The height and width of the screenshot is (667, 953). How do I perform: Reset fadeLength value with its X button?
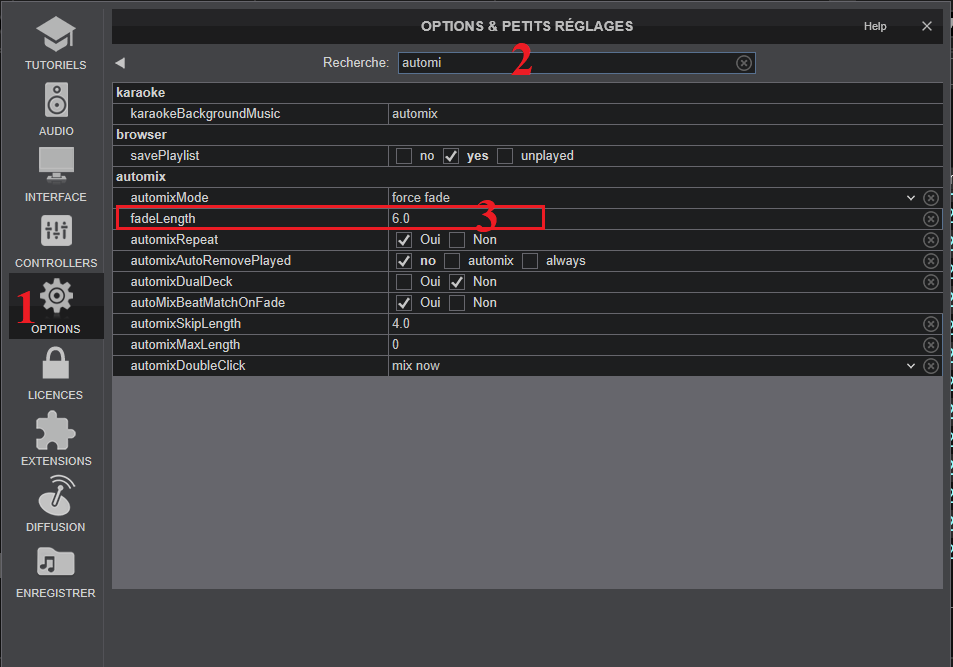(931, 219)
